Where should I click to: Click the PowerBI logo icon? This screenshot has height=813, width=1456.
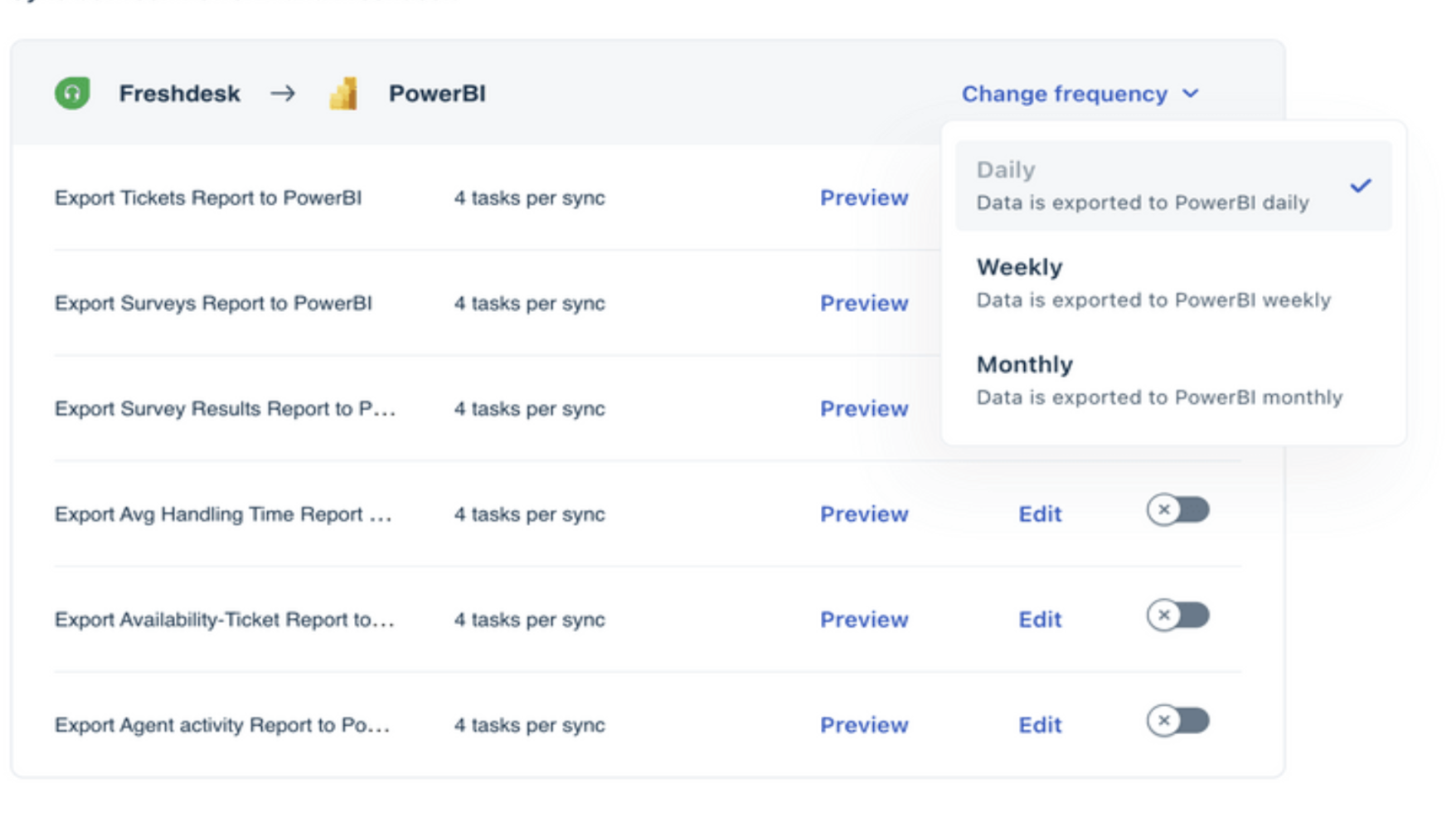[343, 94]
